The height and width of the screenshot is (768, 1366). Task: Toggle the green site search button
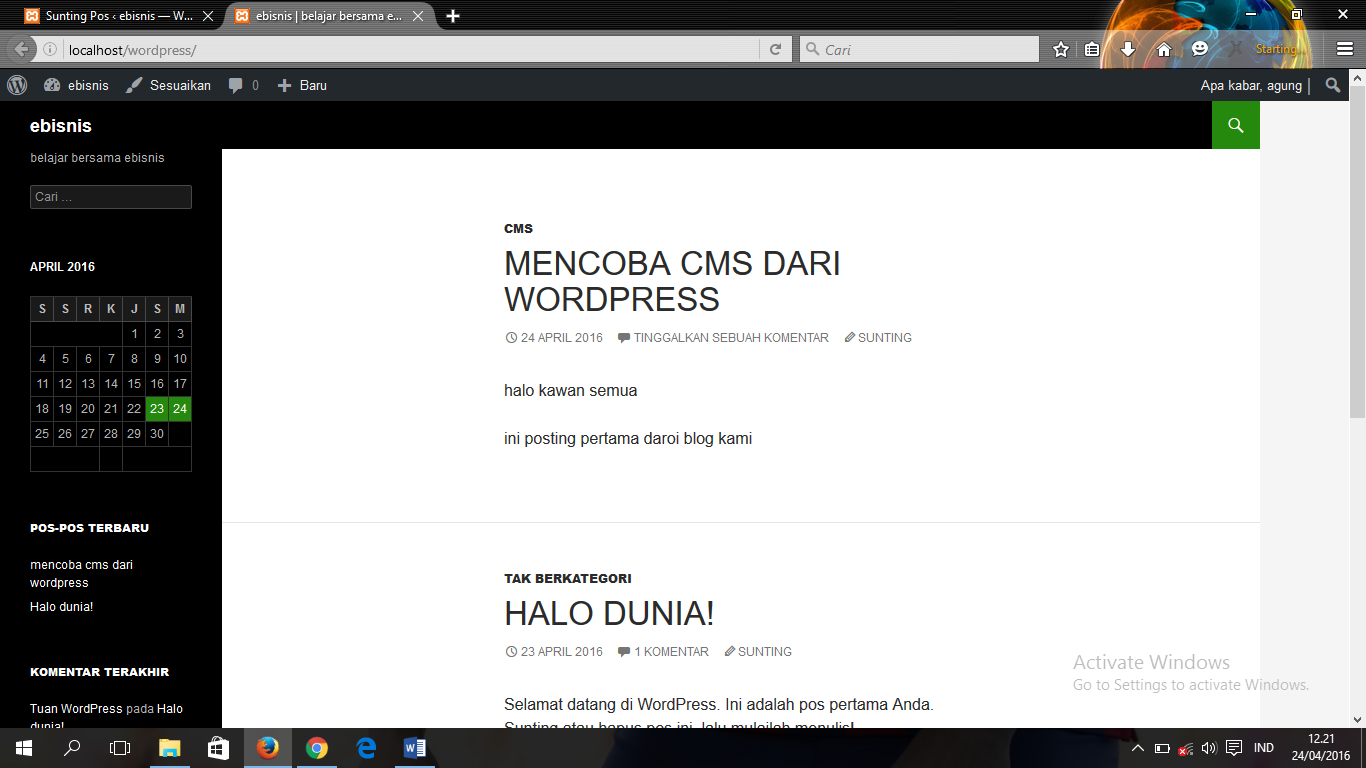1236,125
